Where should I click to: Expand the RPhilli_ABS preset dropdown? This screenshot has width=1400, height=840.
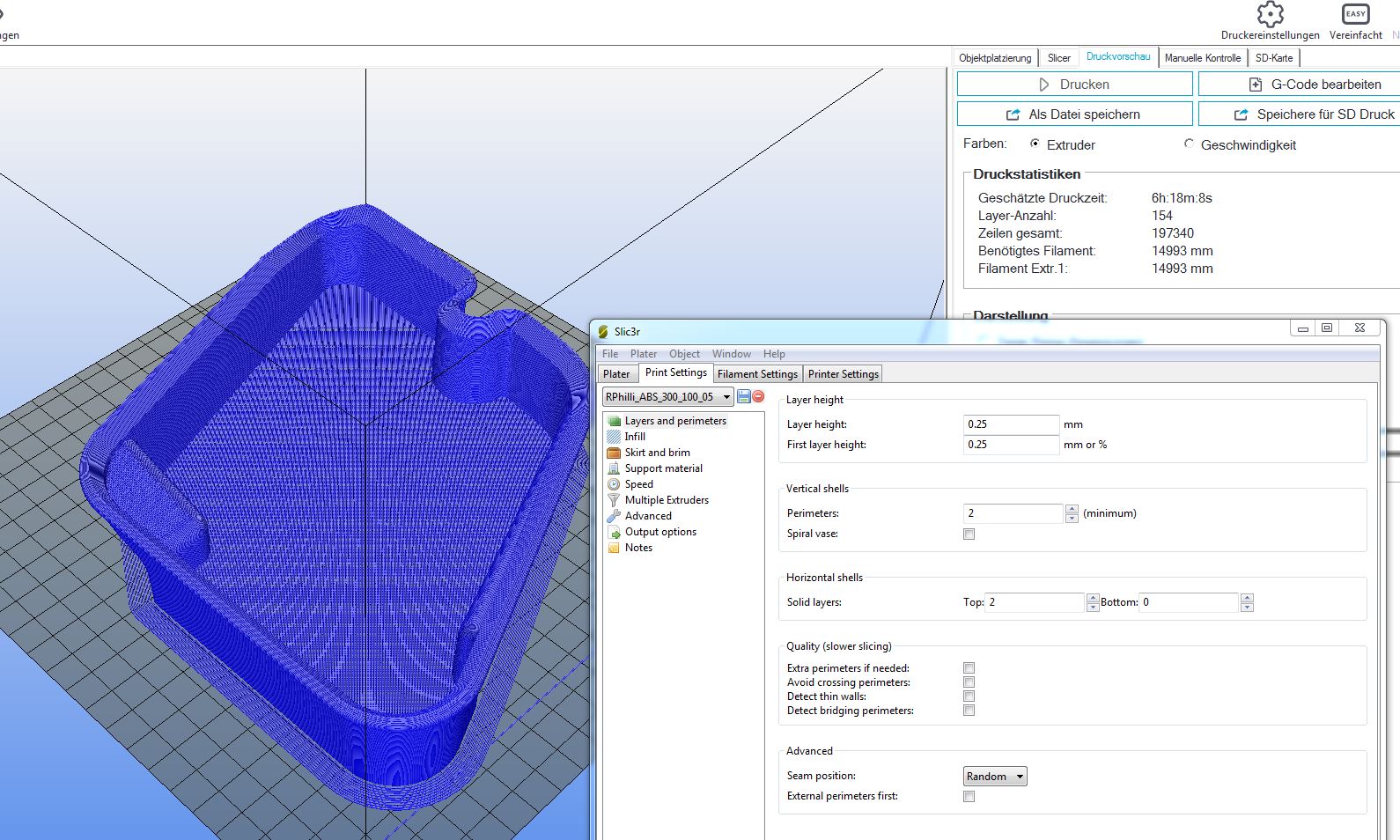pyautogui.click(x=726, y=397)
